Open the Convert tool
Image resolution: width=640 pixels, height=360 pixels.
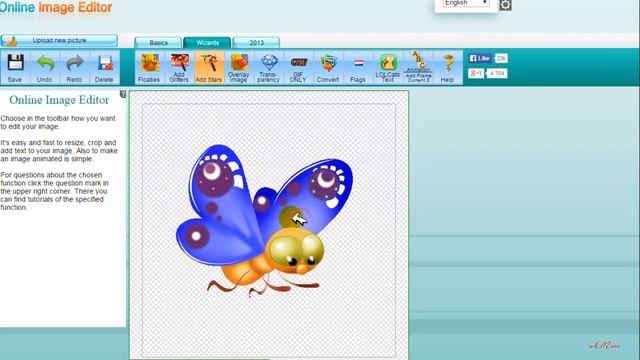pos(328,67)
